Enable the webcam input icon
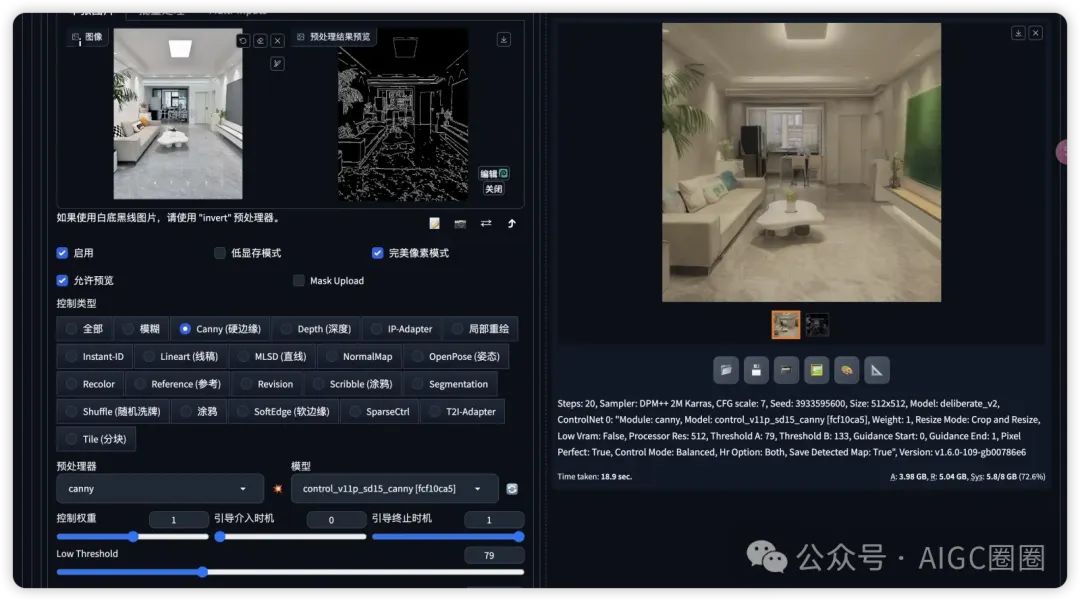The width and height of the screenshot is (1080, 601). click(460, 223)
